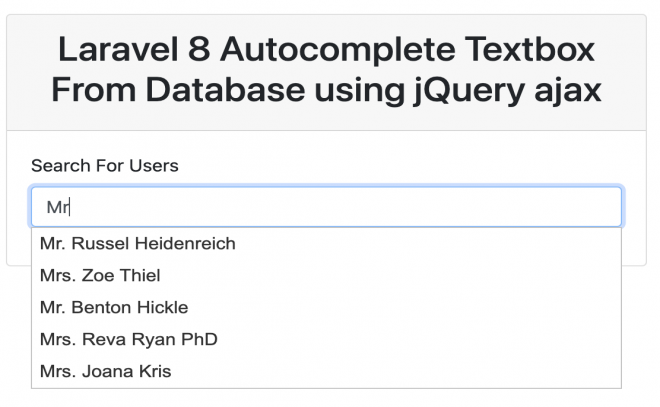The height and width of the screenshot is (407, 660).
Task: Place cursor after typed text Mr
Action: [x=69, y=207]
